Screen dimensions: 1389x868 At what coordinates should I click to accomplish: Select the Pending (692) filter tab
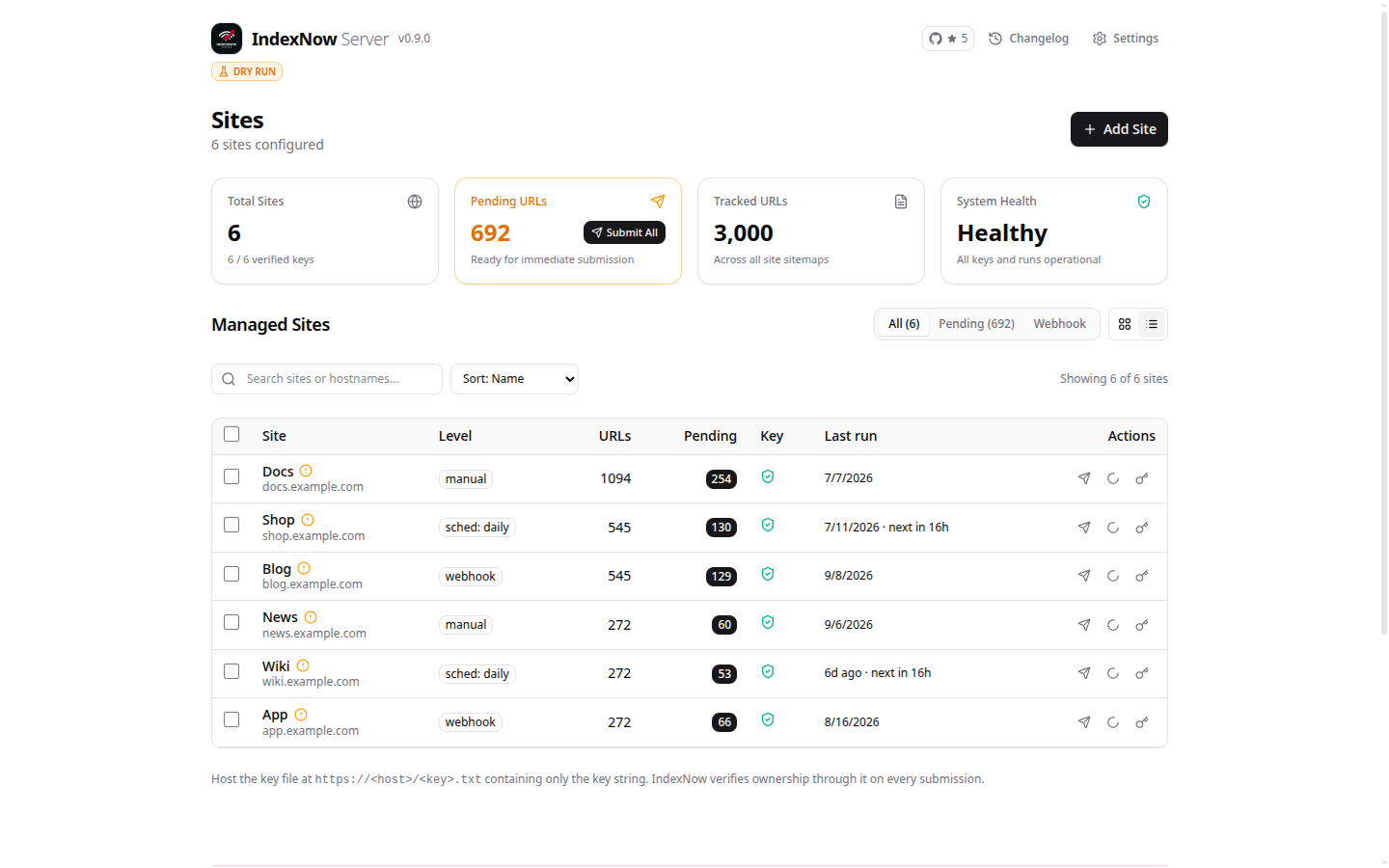click(x=976, y=324)
